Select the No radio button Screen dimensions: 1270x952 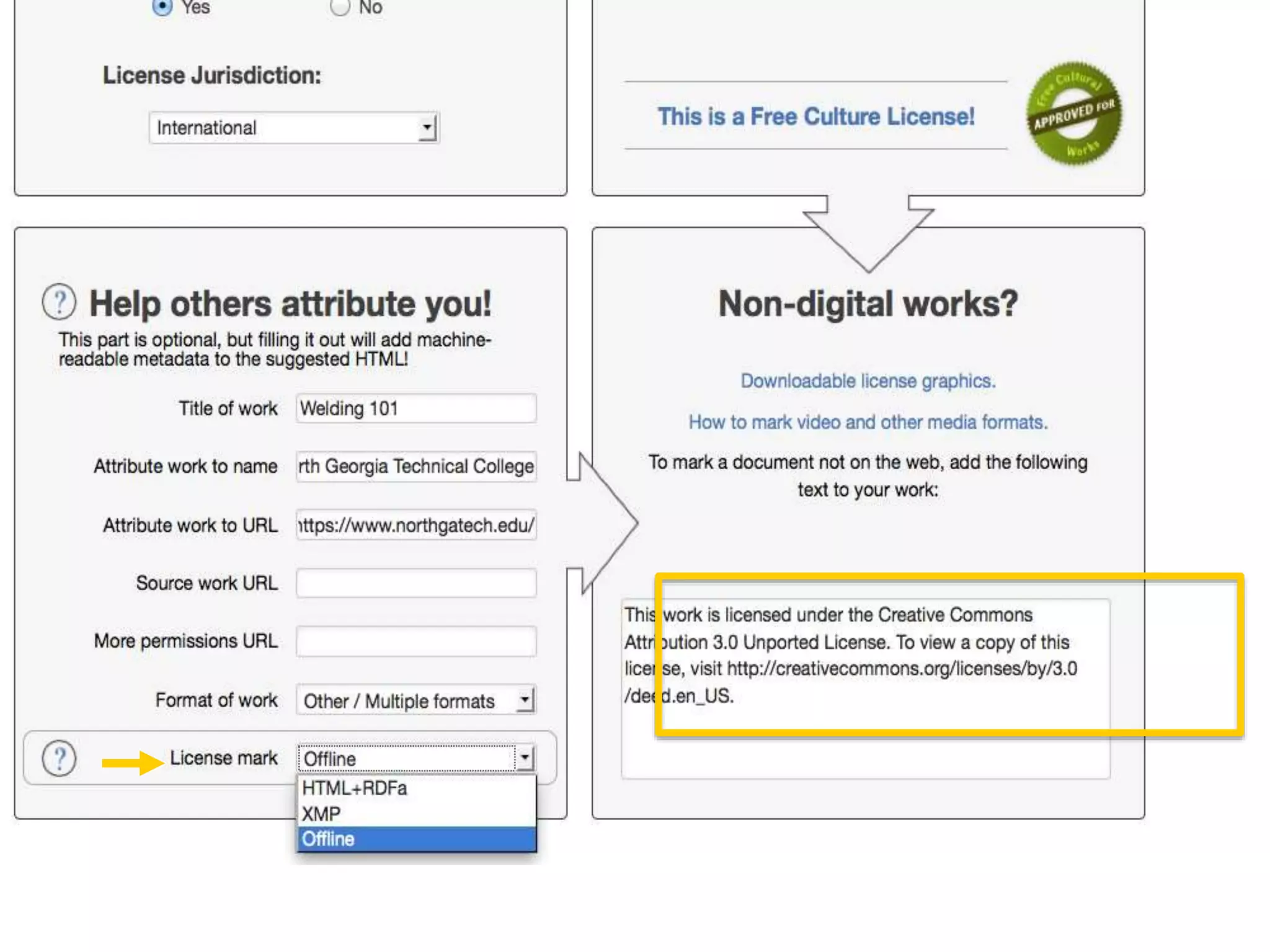(x=340, y=7)
